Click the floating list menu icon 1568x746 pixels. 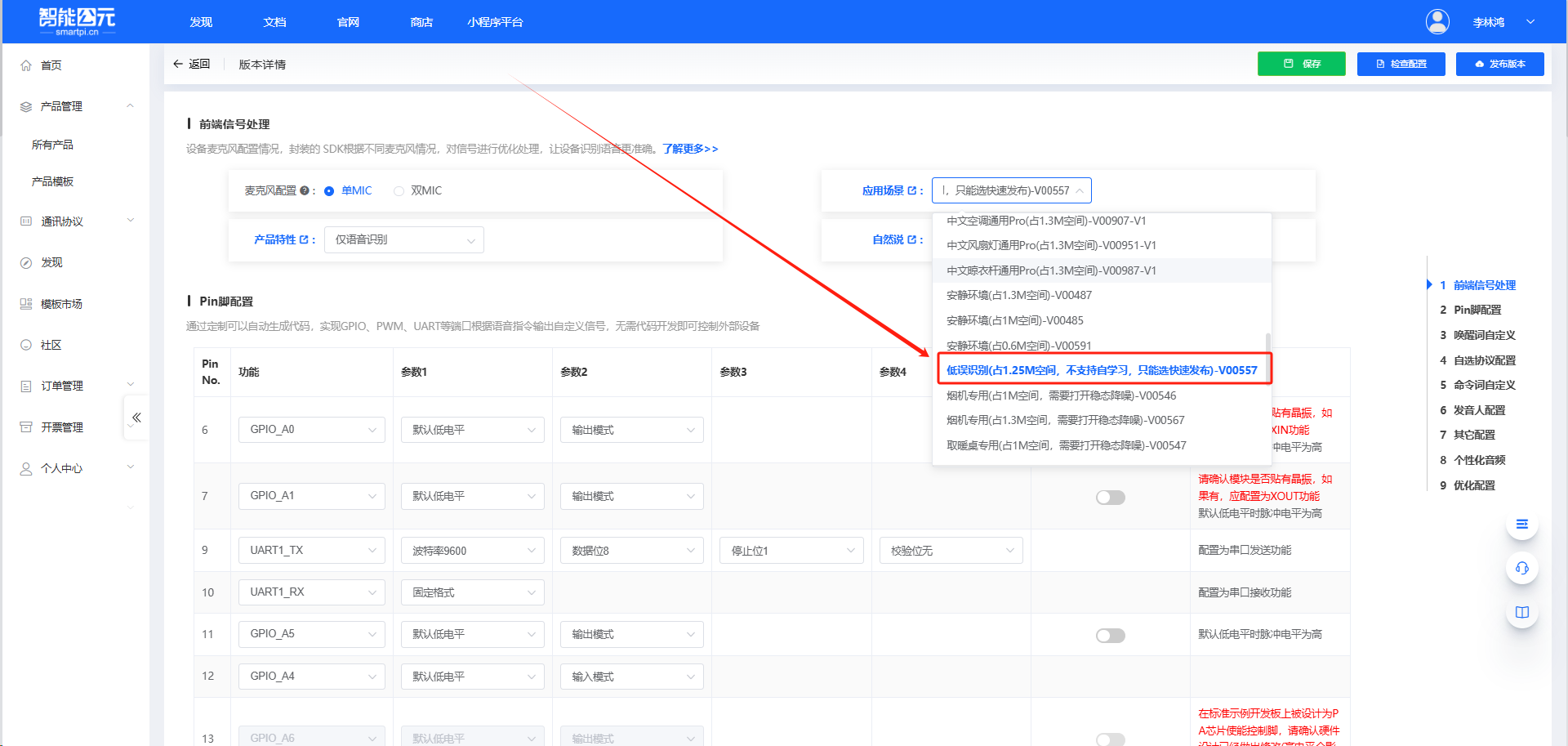coord(1521,525)
